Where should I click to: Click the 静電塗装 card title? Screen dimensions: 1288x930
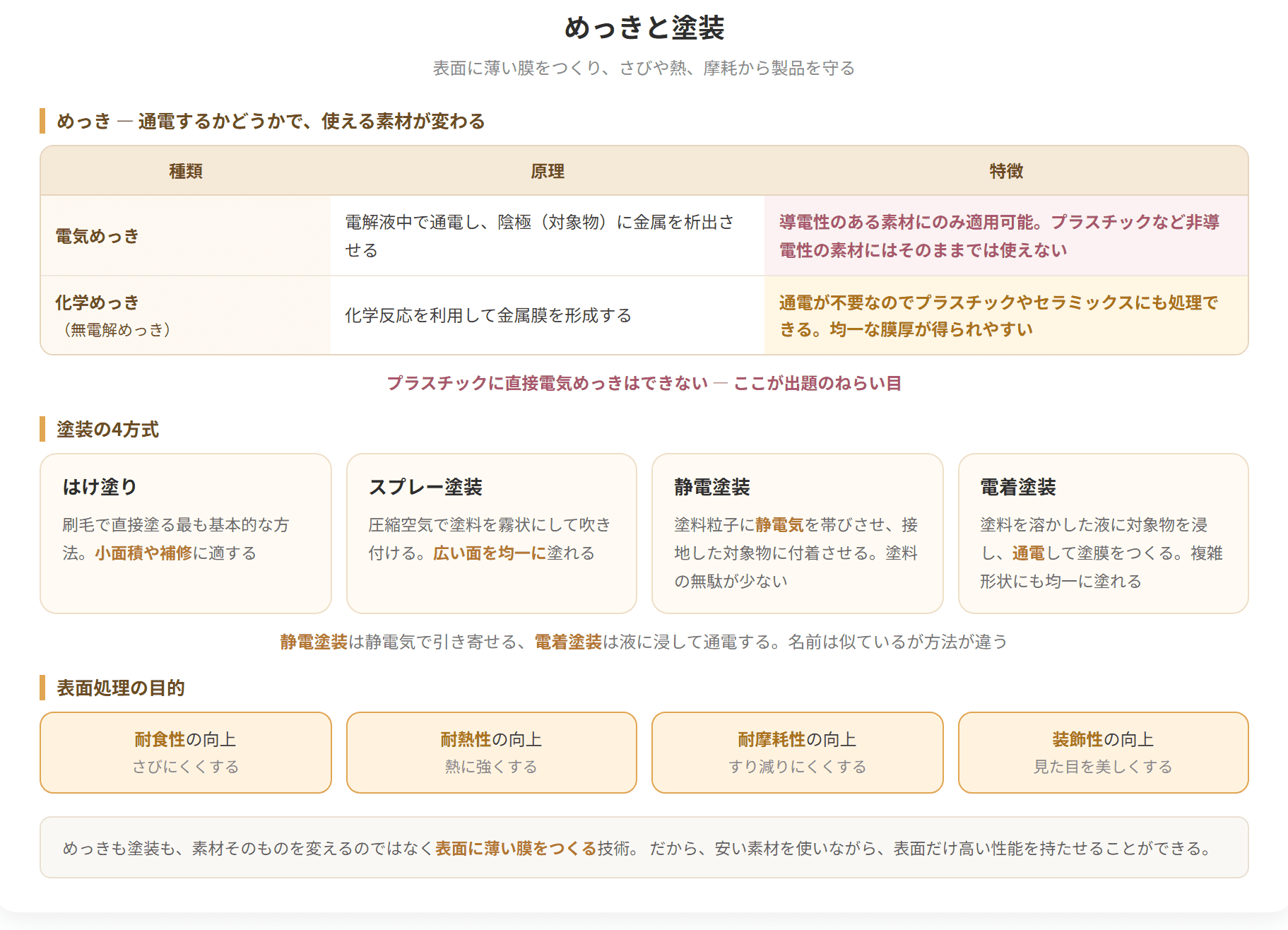click(x=712, y=487)
